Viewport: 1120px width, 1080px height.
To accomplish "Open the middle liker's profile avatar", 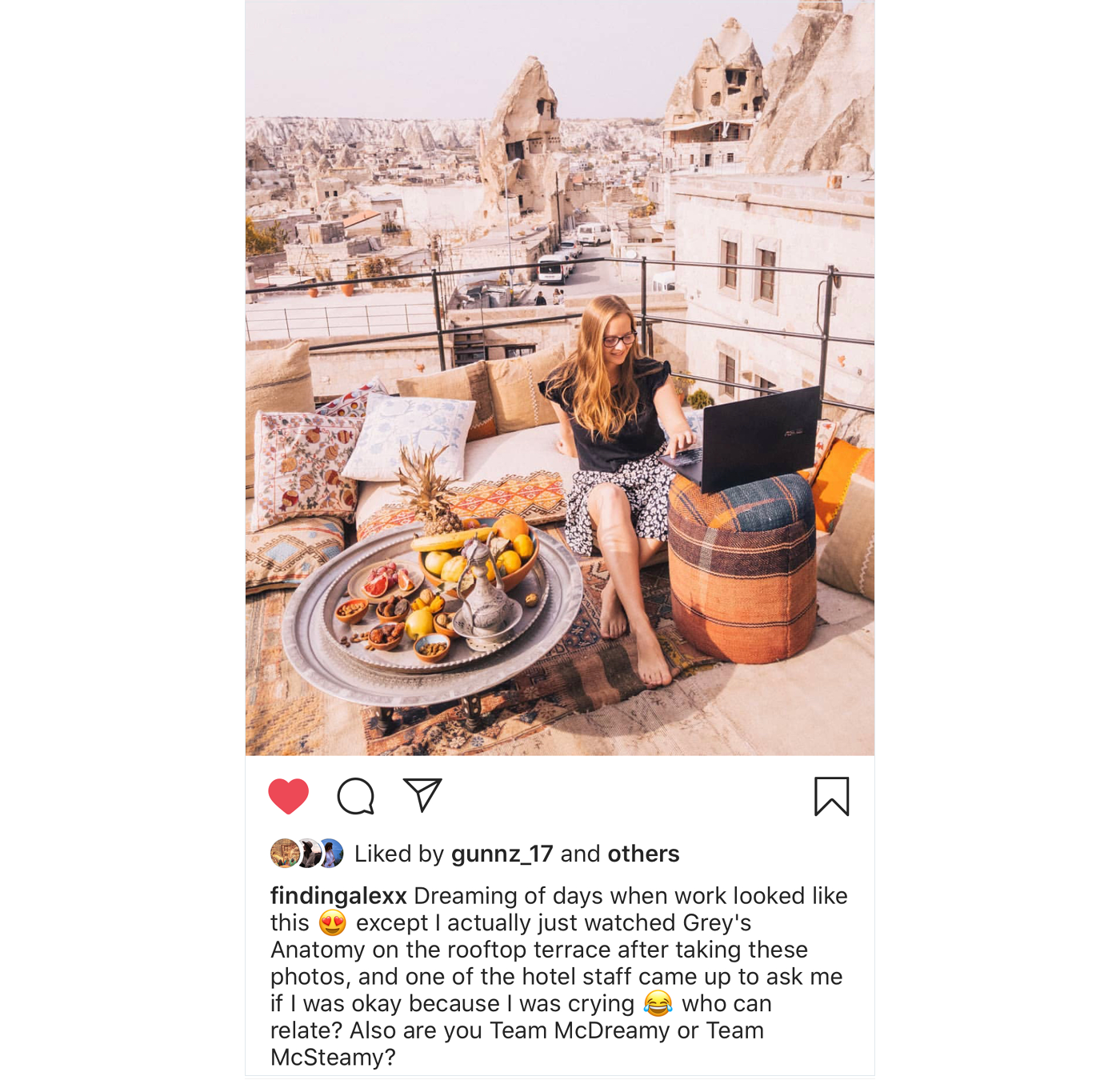I will [307, 854].
